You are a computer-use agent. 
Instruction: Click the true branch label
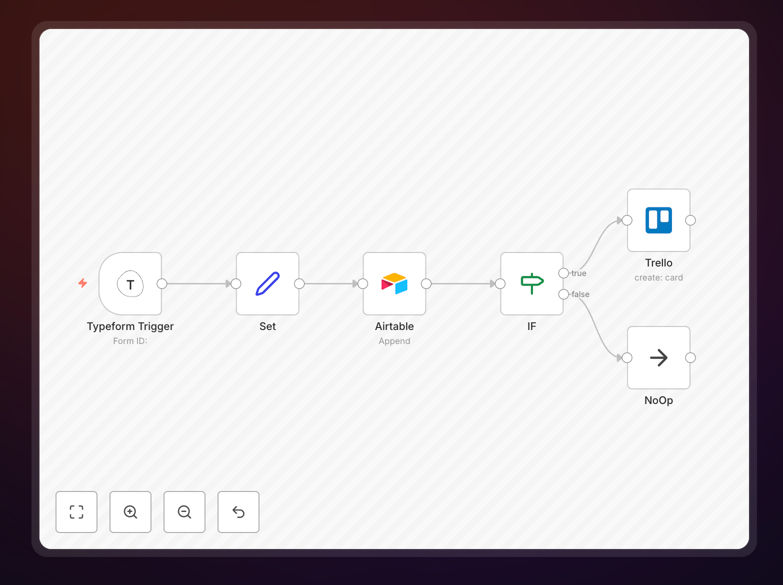click(579, 273)
